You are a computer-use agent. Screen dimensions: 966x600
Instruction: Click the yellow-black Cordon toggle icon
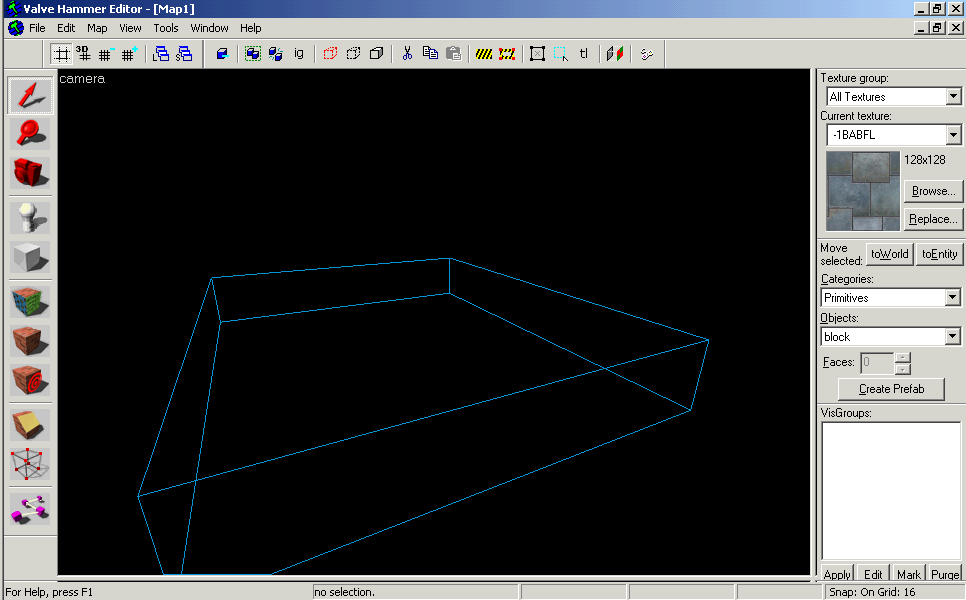click(484, 54)
